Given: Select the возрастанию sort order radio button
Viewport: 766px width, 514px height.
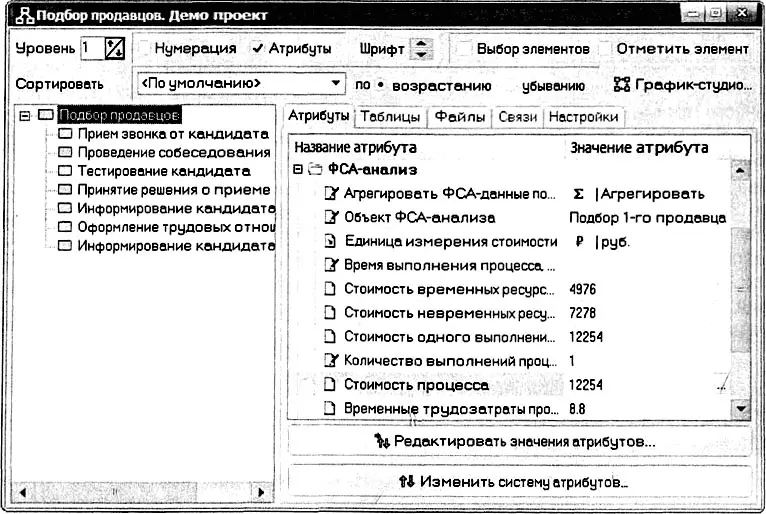Looking at the screenshot, I should click(381, 86).
